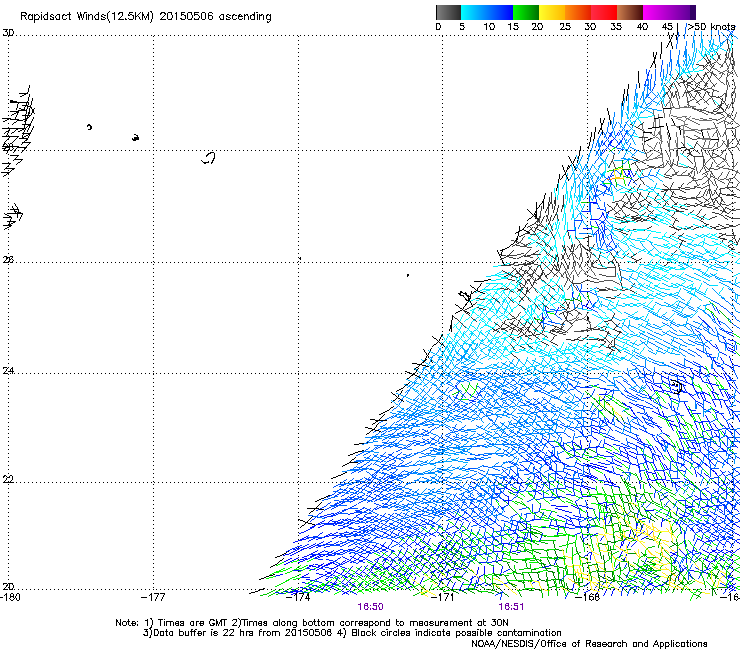Click the cyan 5-10 knots color segment
Viewport: 740px width, 650px height.
coord(474,12)
